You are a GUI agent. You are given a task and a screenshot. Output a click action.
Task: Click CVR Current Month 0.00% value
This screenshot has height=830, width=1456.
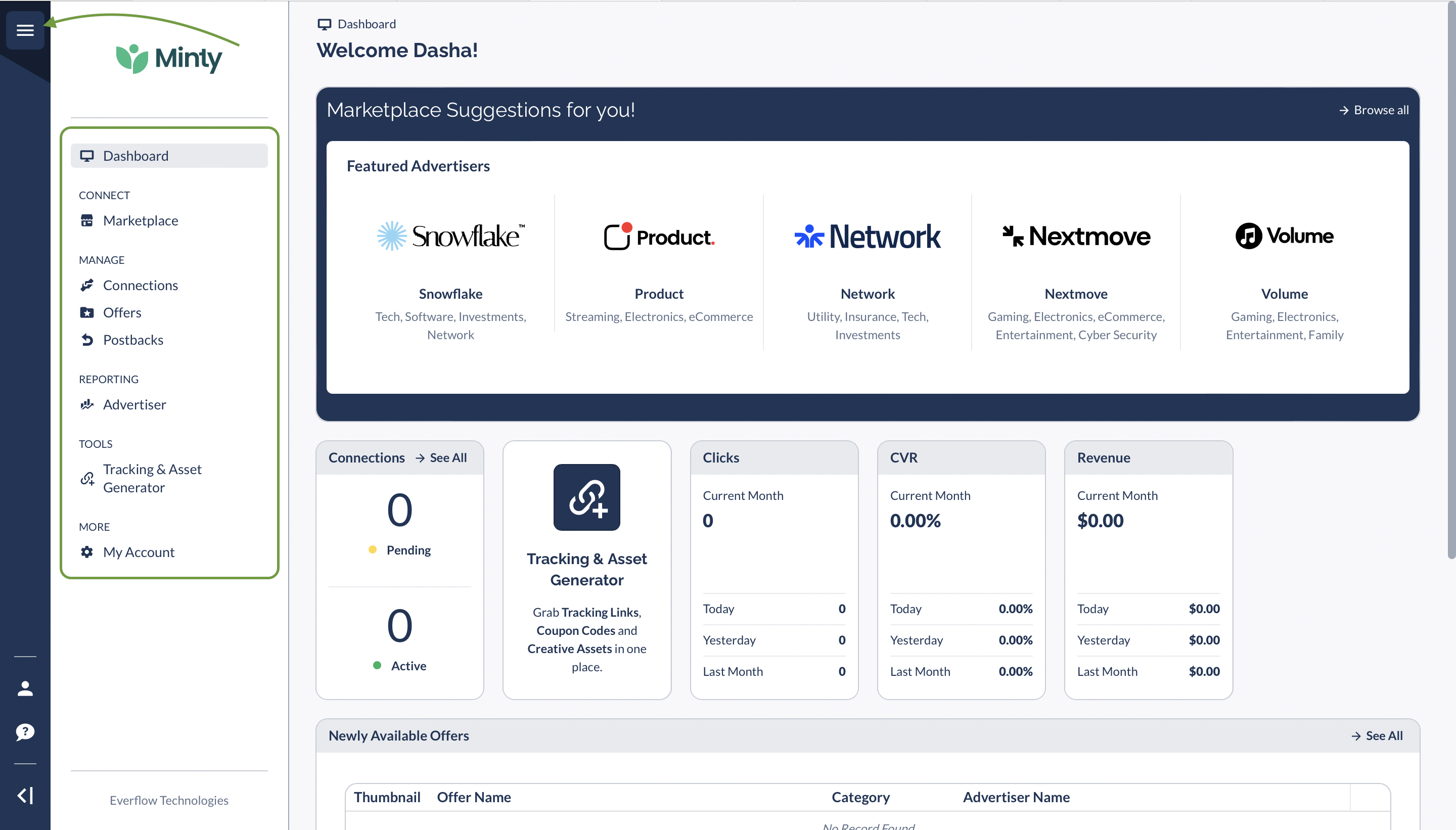click(x=915, y=521)
